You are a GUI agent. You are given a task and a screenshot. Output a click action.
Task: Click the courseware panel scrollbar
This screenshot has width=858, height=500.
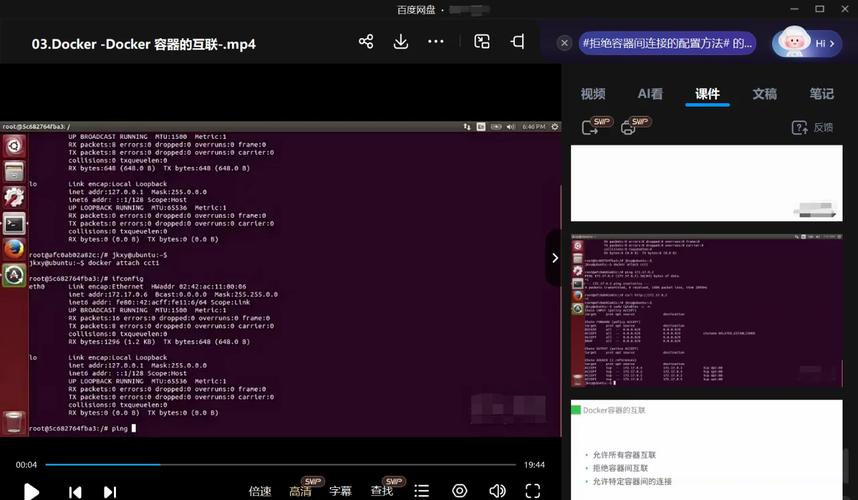tap(847, 465)
